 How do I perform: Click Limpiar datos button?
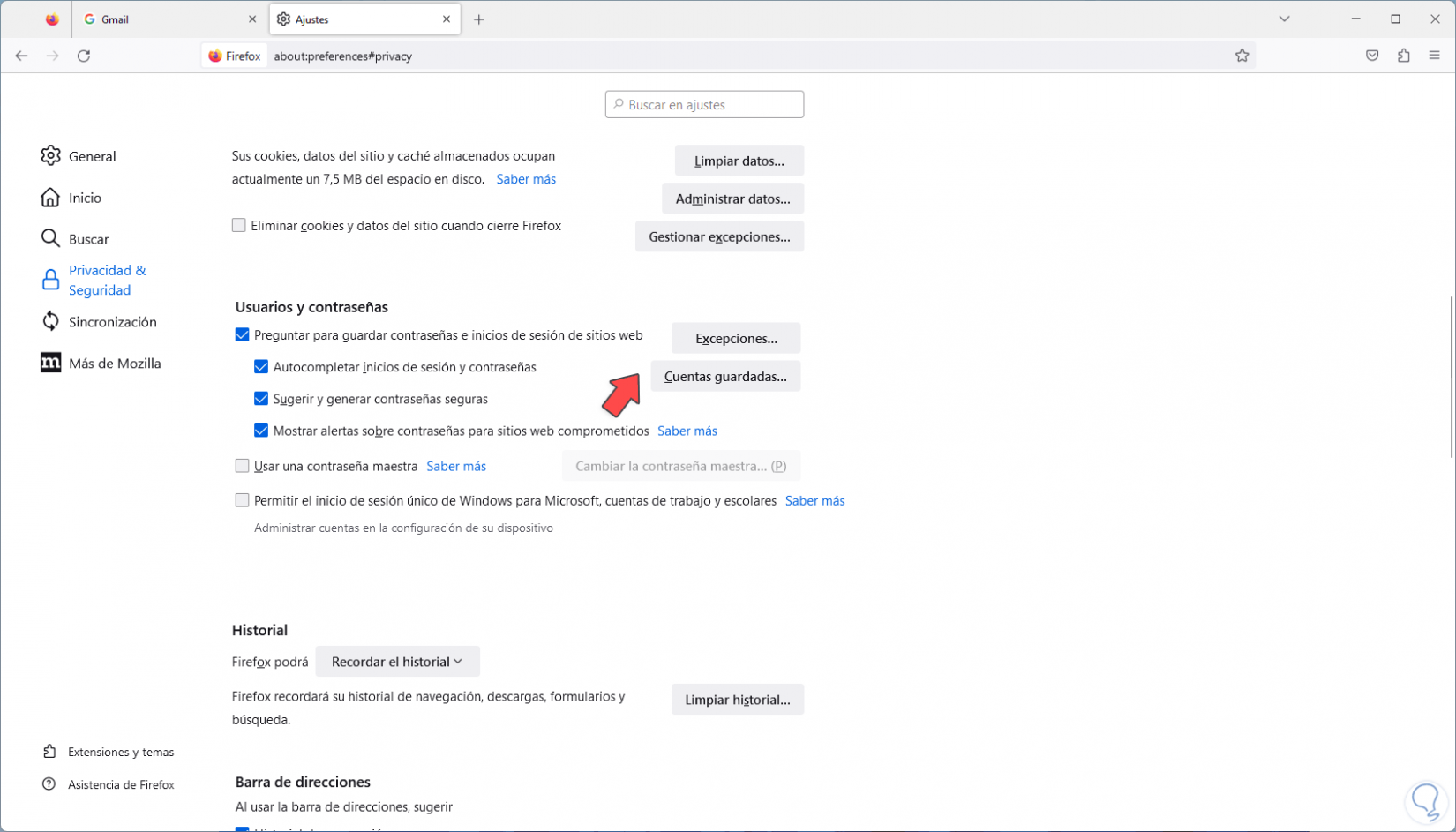739,161
